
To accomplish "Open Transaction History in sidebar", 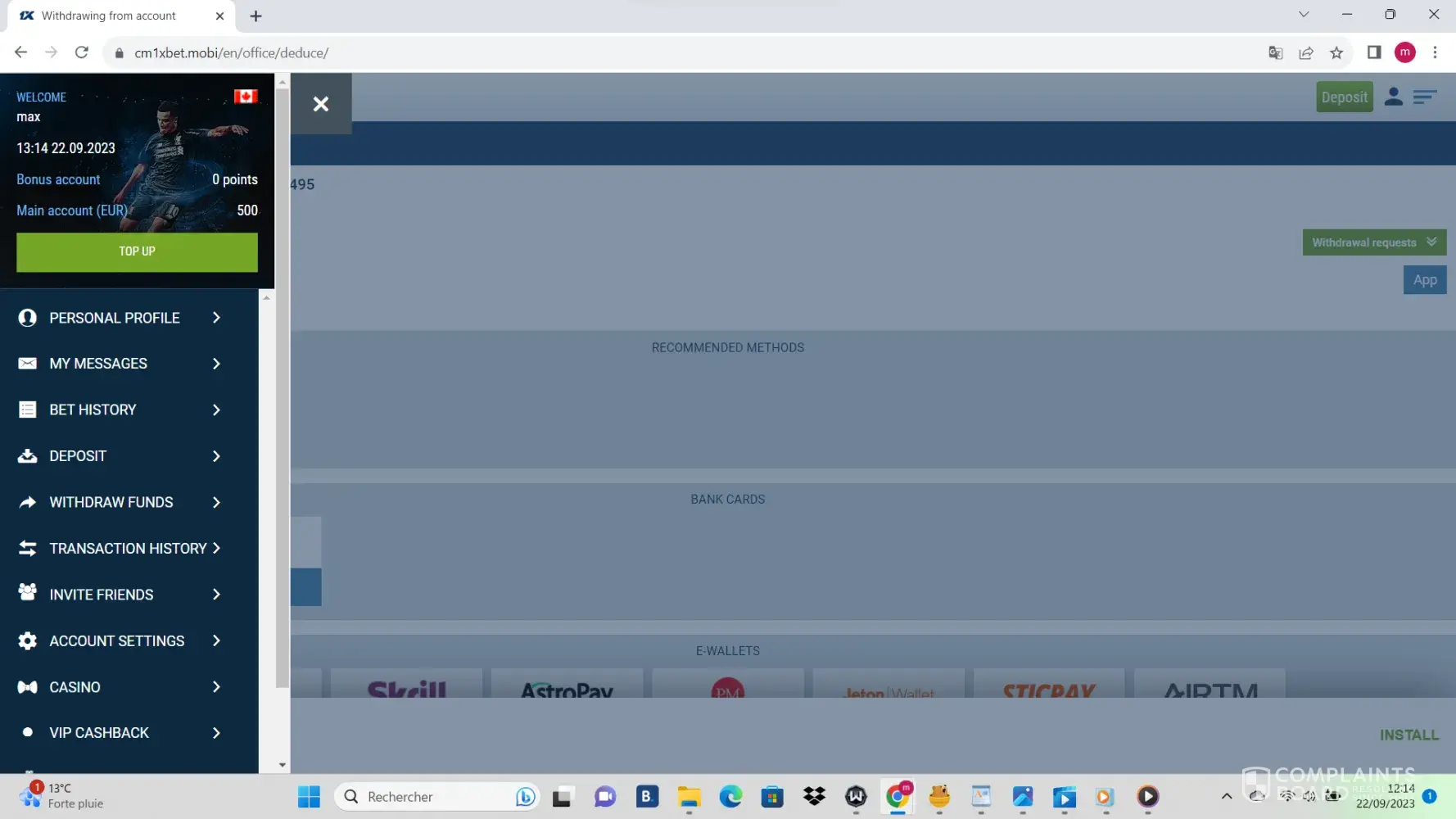I will click(128, 549).
